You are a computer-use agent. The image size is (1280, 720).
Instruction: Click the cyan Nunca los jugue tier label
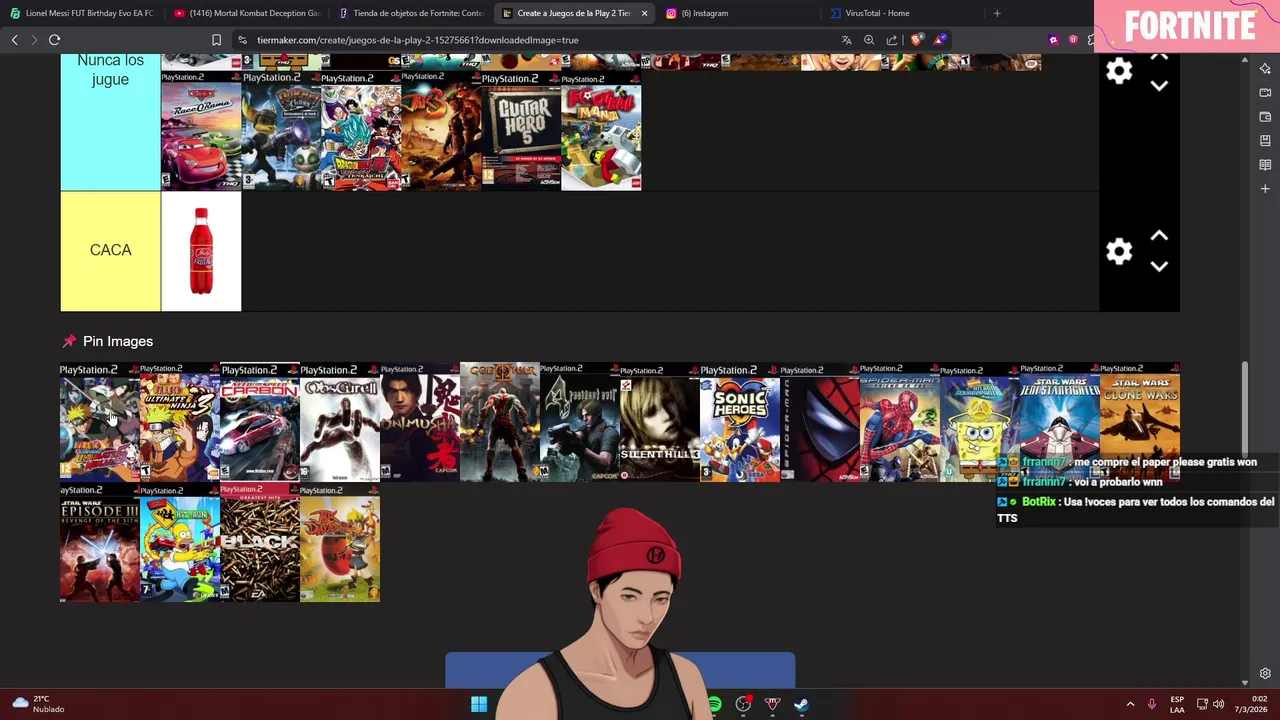[110, 121]
